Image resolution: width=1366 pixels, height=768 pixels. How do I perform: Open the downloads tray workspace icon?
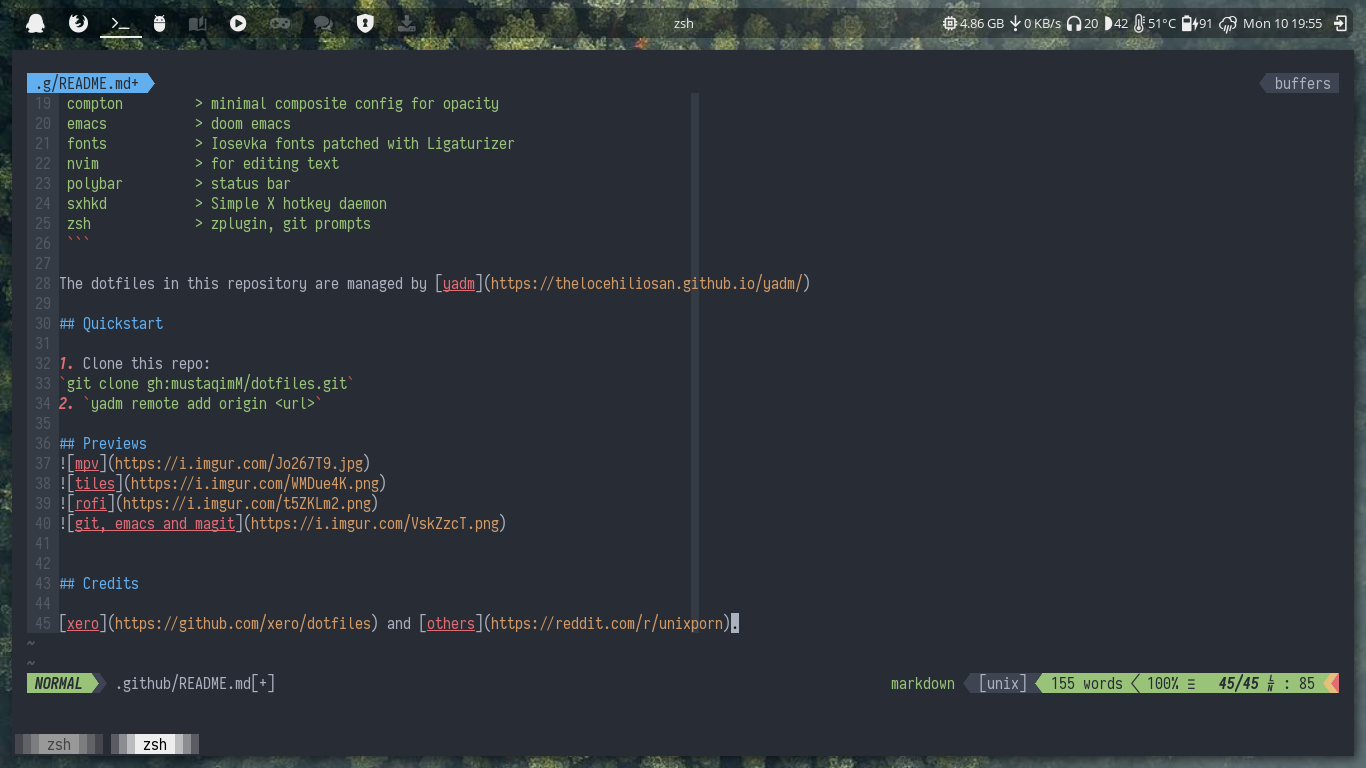[407, 23]
